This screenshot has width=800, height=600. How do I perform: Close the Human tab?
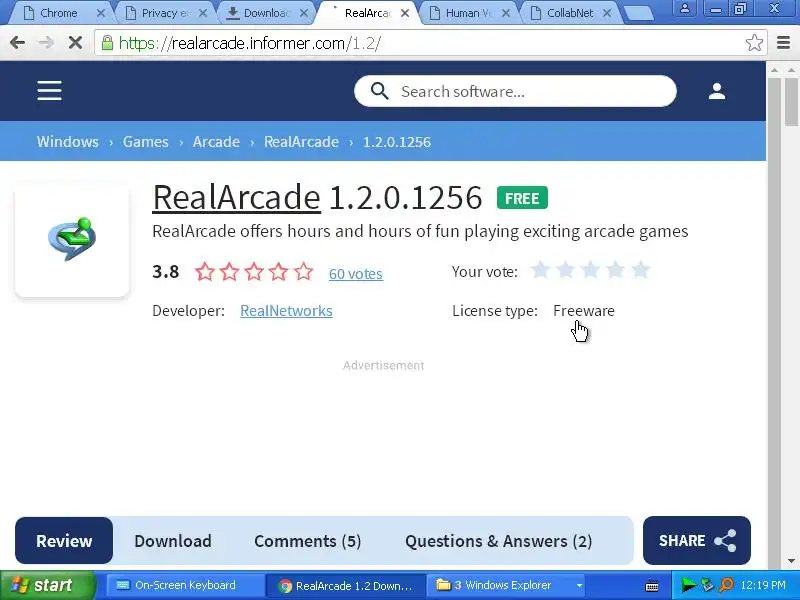pos(506,13)
